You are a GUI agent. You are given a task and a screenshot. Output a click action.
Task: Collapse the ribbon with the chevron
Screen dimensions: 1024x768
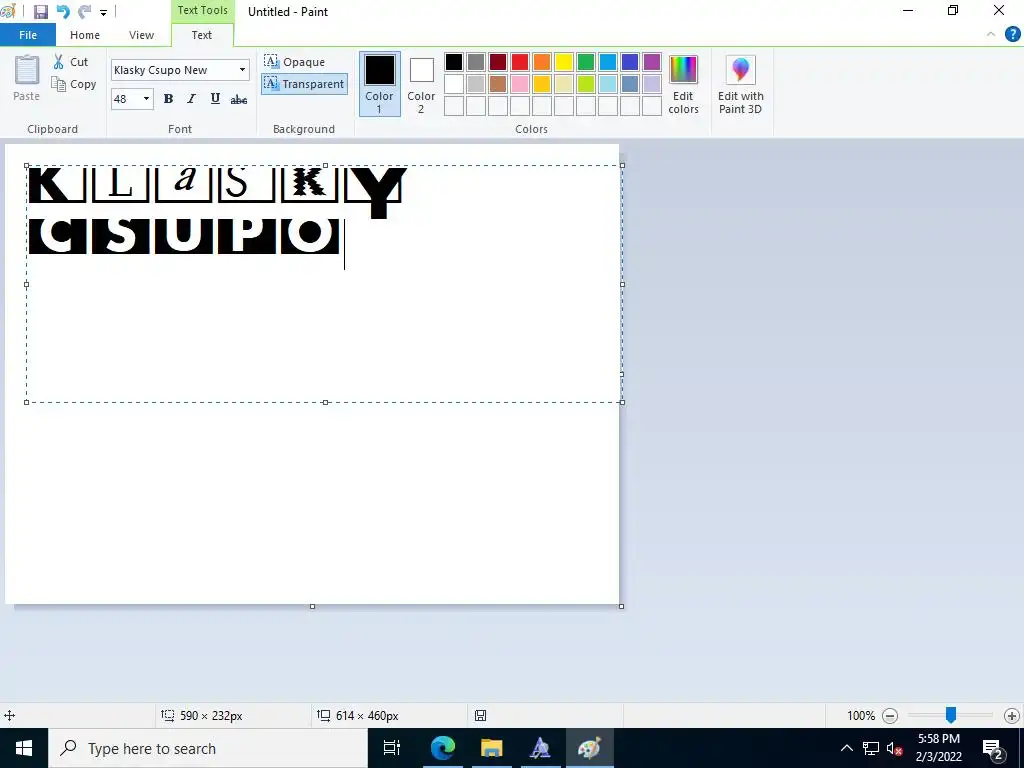pyautogui.click(x=991, y=35)
